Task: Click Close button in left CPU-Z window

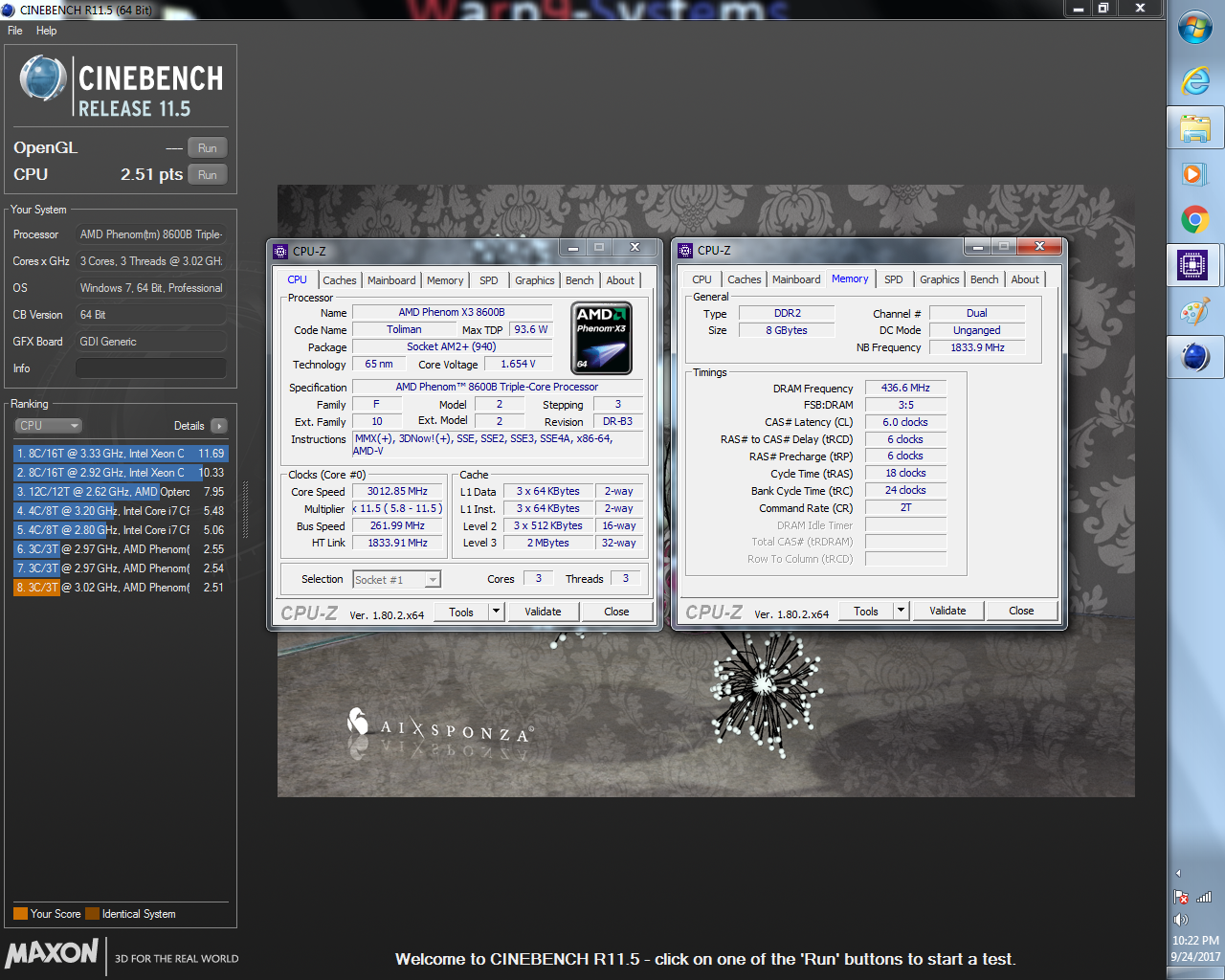Action: pyautogui.click(x=616, y=612)
